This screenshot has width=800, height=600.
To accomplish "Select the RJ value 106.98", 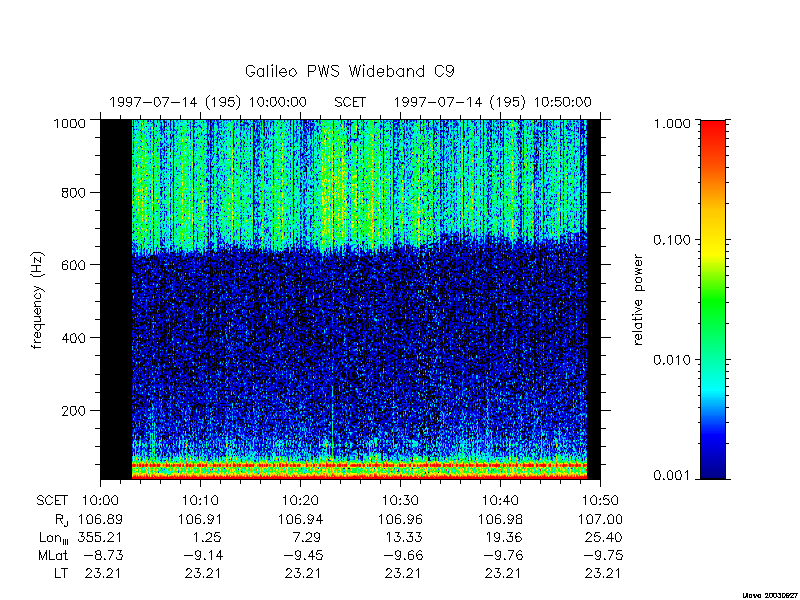I will (500, 519).
